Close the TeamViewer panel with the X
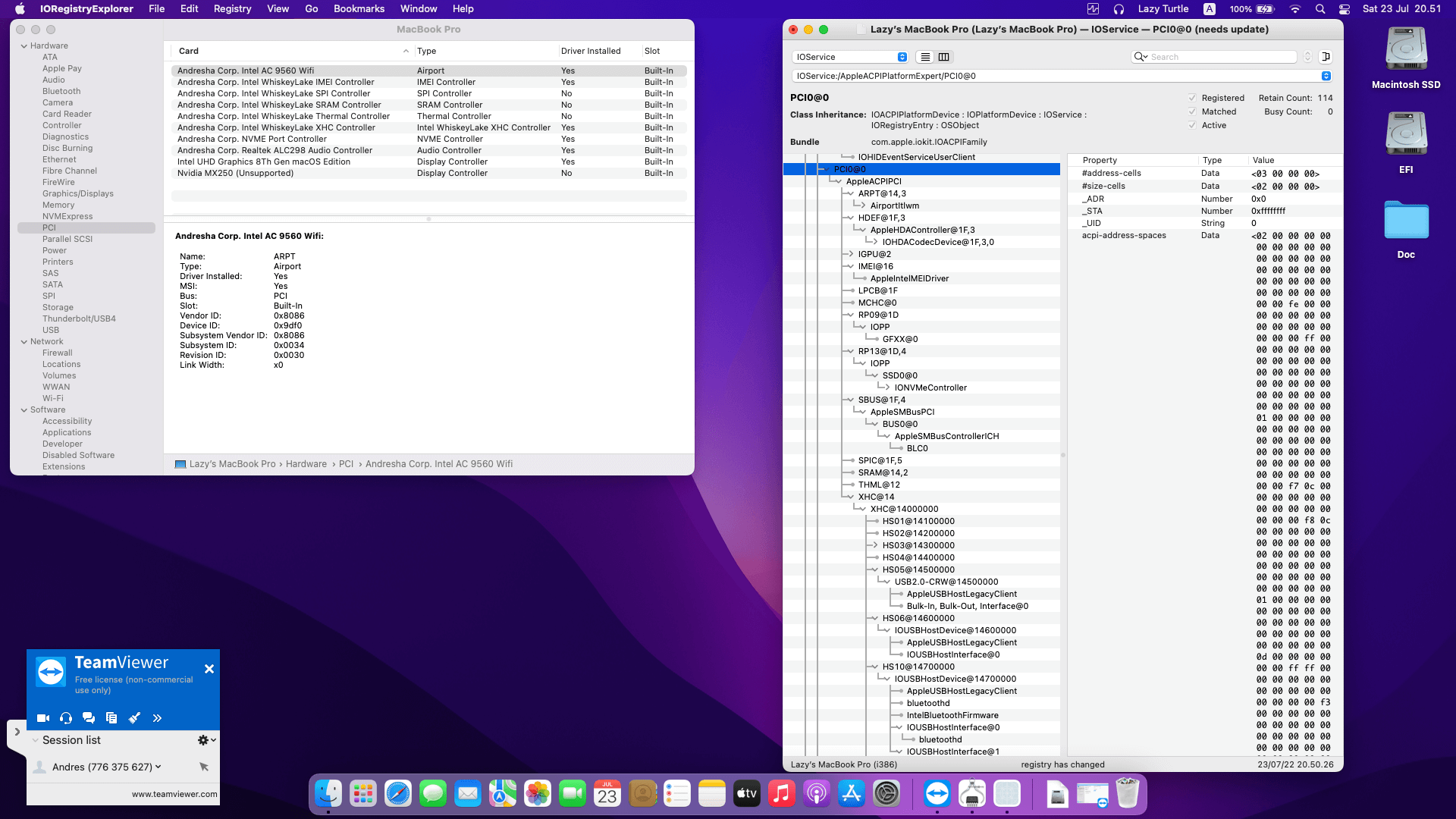 pos(209,669)
